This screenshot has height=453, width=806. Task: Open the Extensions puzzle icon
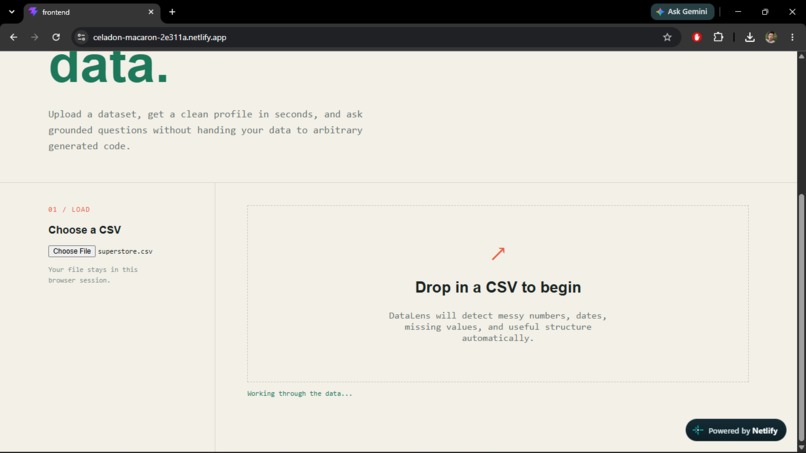(718, 37)
